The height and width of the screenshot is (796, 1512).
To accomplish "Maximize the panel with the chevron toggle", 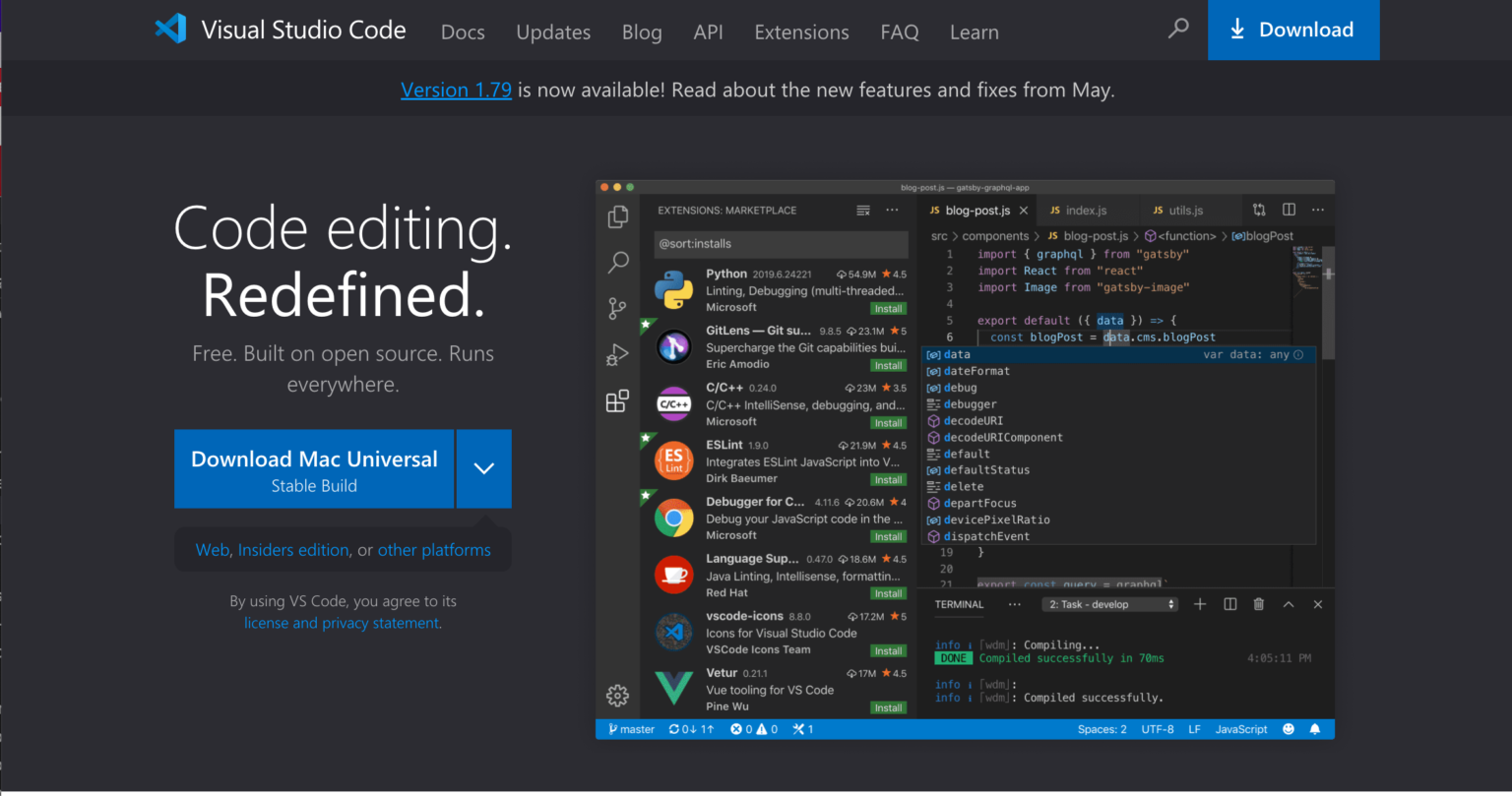I will pyautogui.click(x=1289, y=604).
